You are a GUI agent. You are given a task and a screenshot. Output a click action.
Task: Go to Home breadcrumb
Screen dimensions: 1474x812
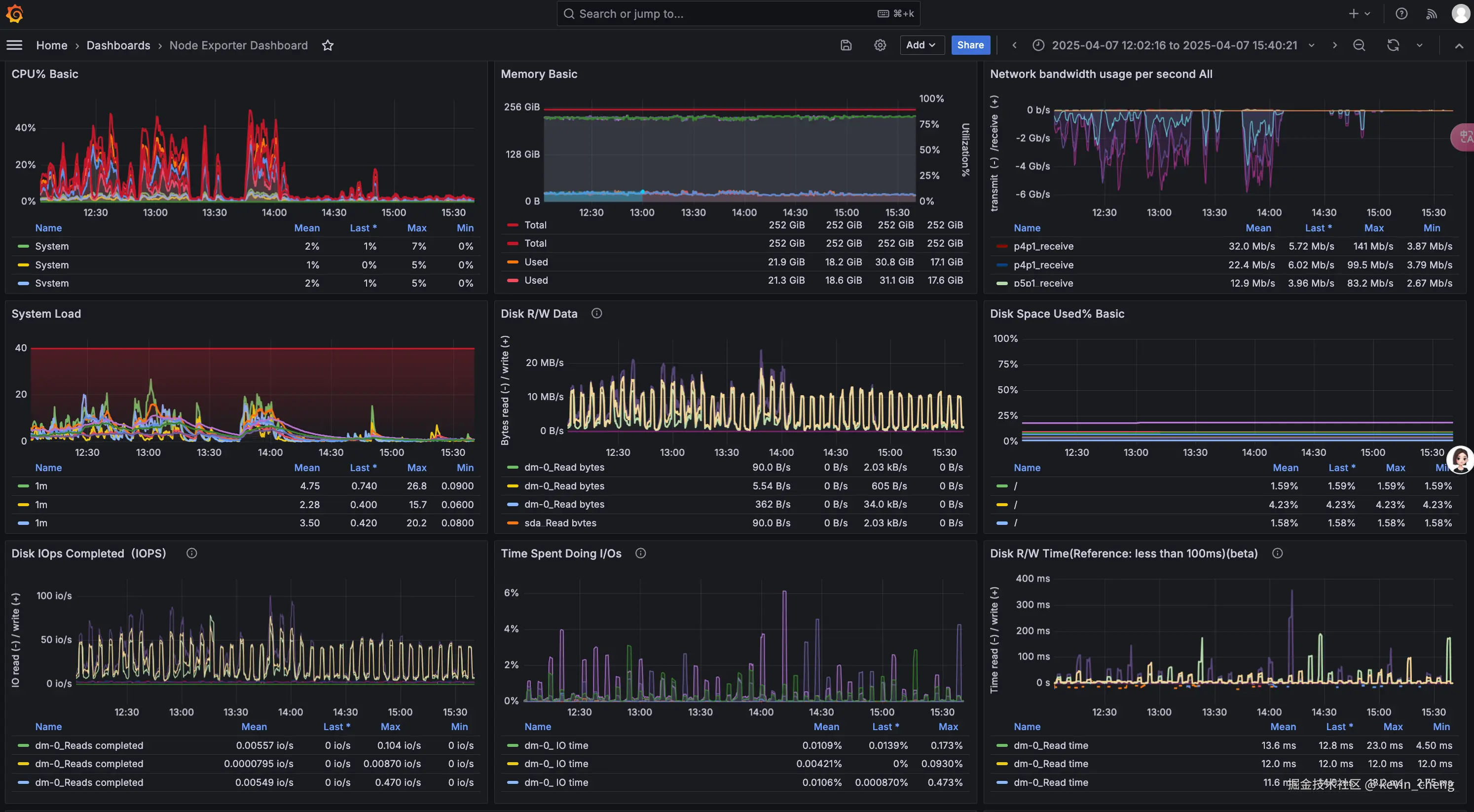pos(51,45)
